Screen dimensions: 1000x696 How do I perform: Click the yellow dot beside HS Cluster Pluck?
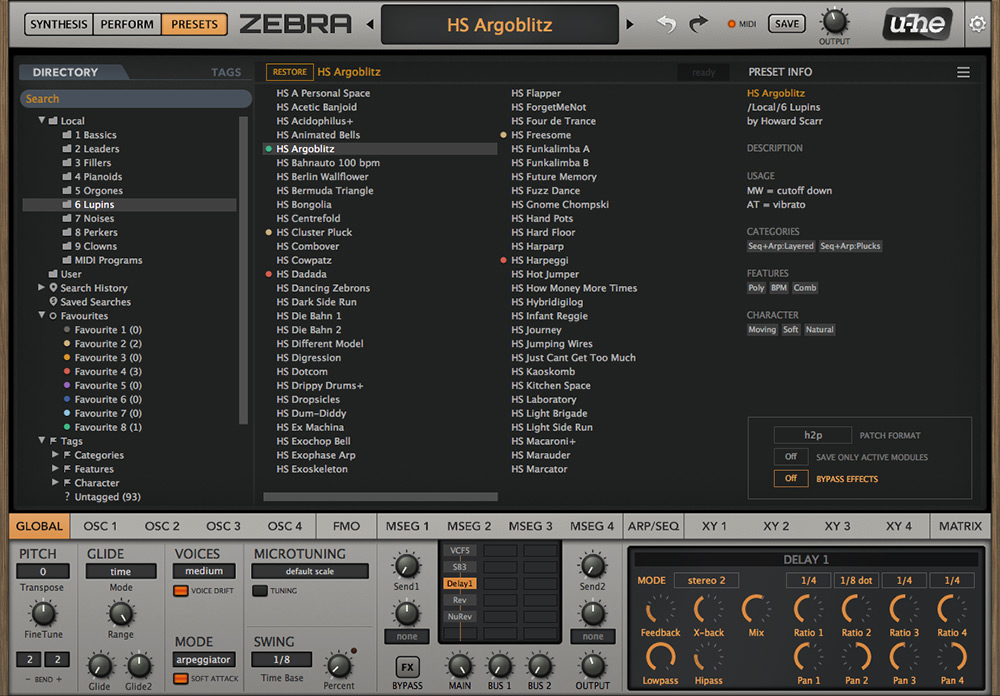click(268, 232)
